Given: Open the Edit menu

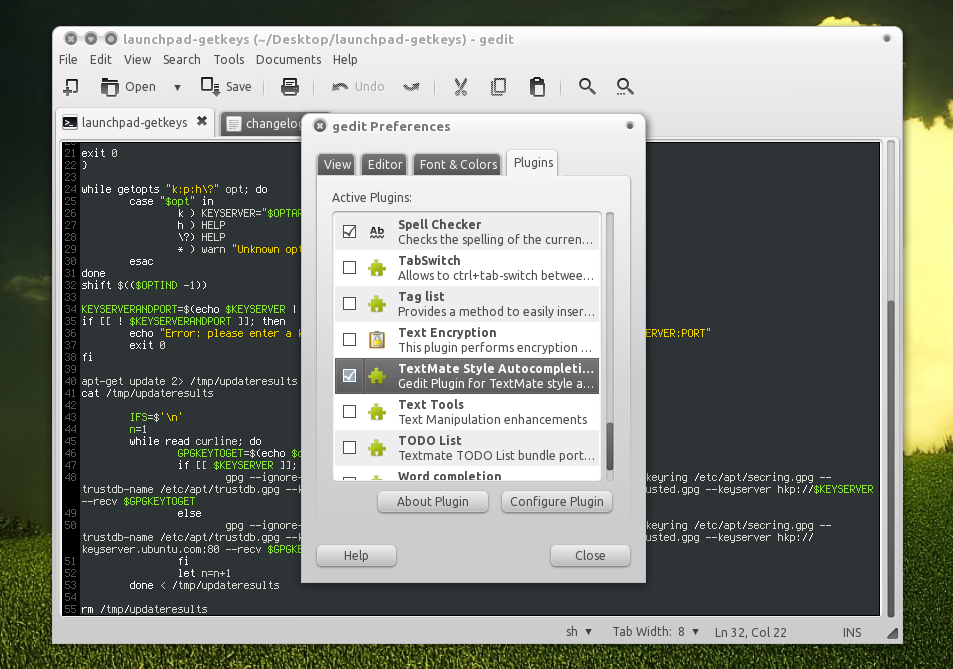Looking at the screenshot, I should (100, 60).
